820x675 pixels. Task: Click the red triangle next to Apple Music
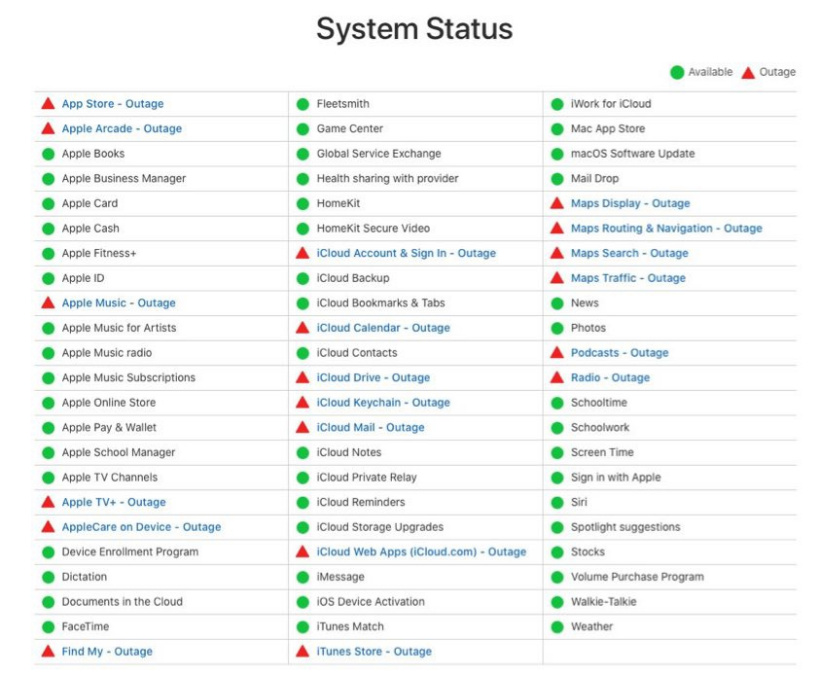click(47, 303)
